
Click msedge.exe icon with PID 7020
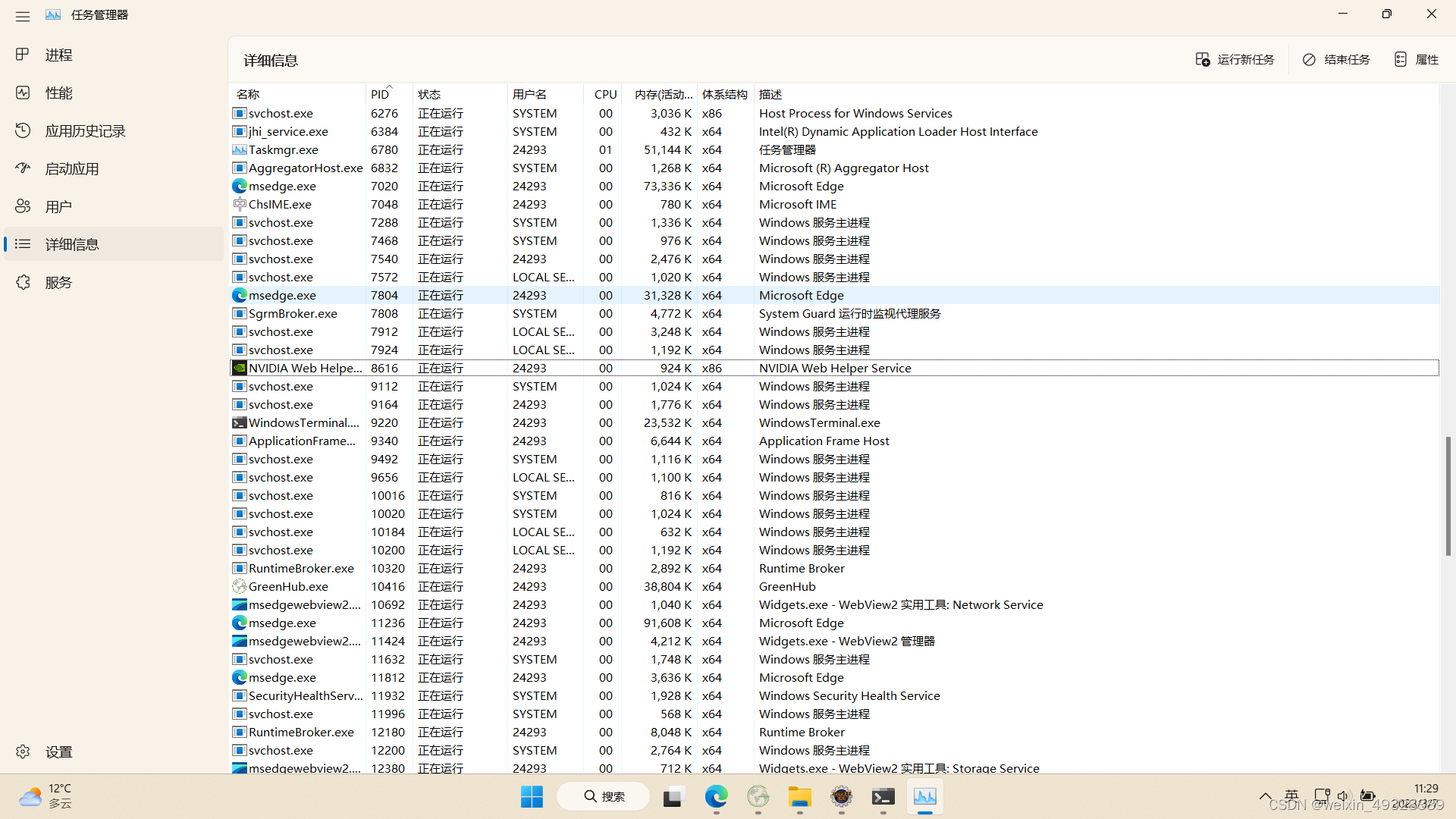coord(240,186)
